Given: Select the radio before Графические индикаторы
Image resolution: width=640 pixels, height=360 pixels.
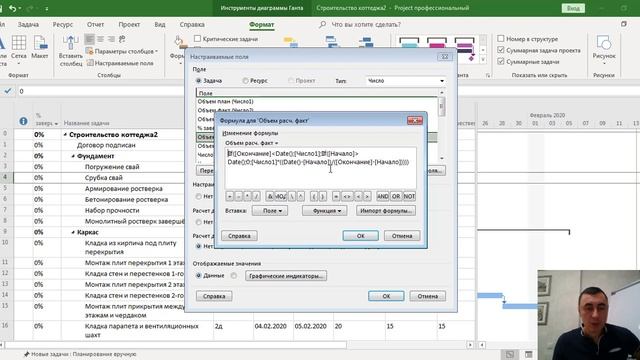Looking at the screenshot, I should click(234, 276).
